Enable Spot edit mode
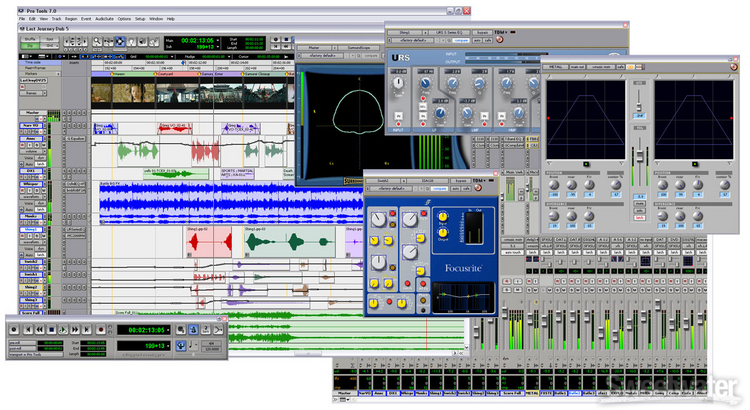Screen dimensions: 750x410 point(49,39)
